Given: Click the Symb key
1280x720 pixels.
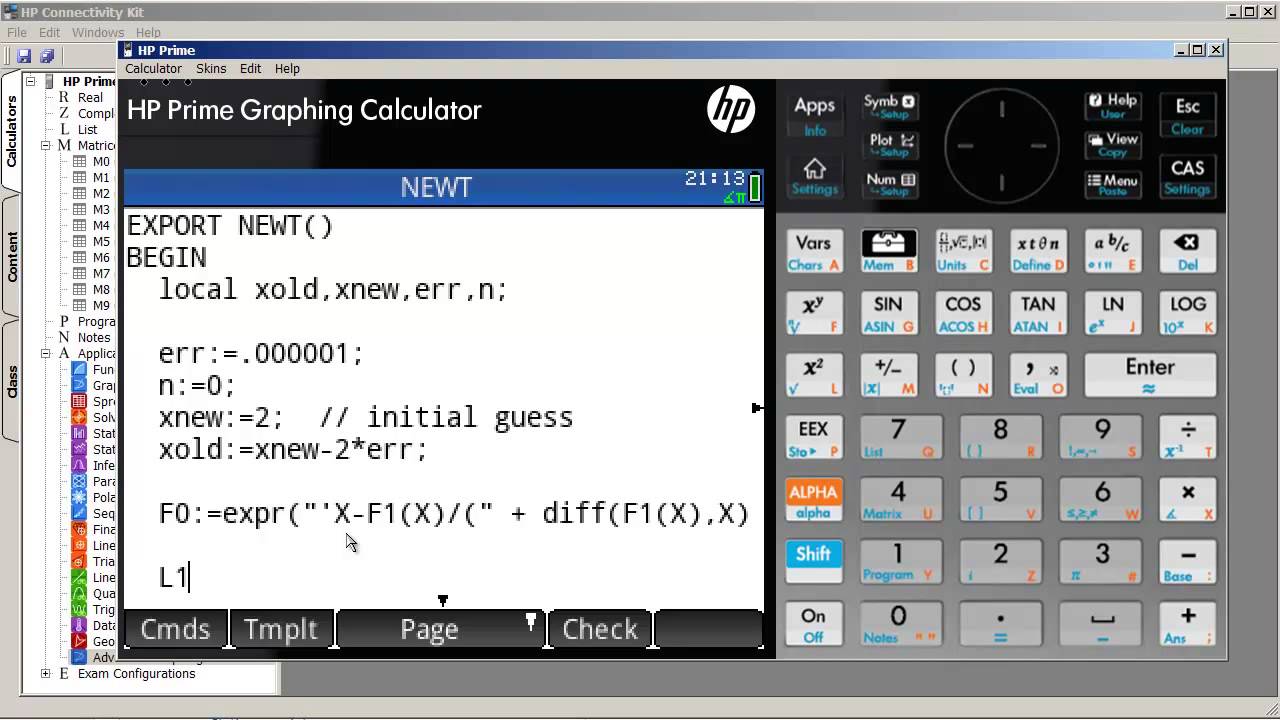Looking at the screenshot, I should coord(889,108).
